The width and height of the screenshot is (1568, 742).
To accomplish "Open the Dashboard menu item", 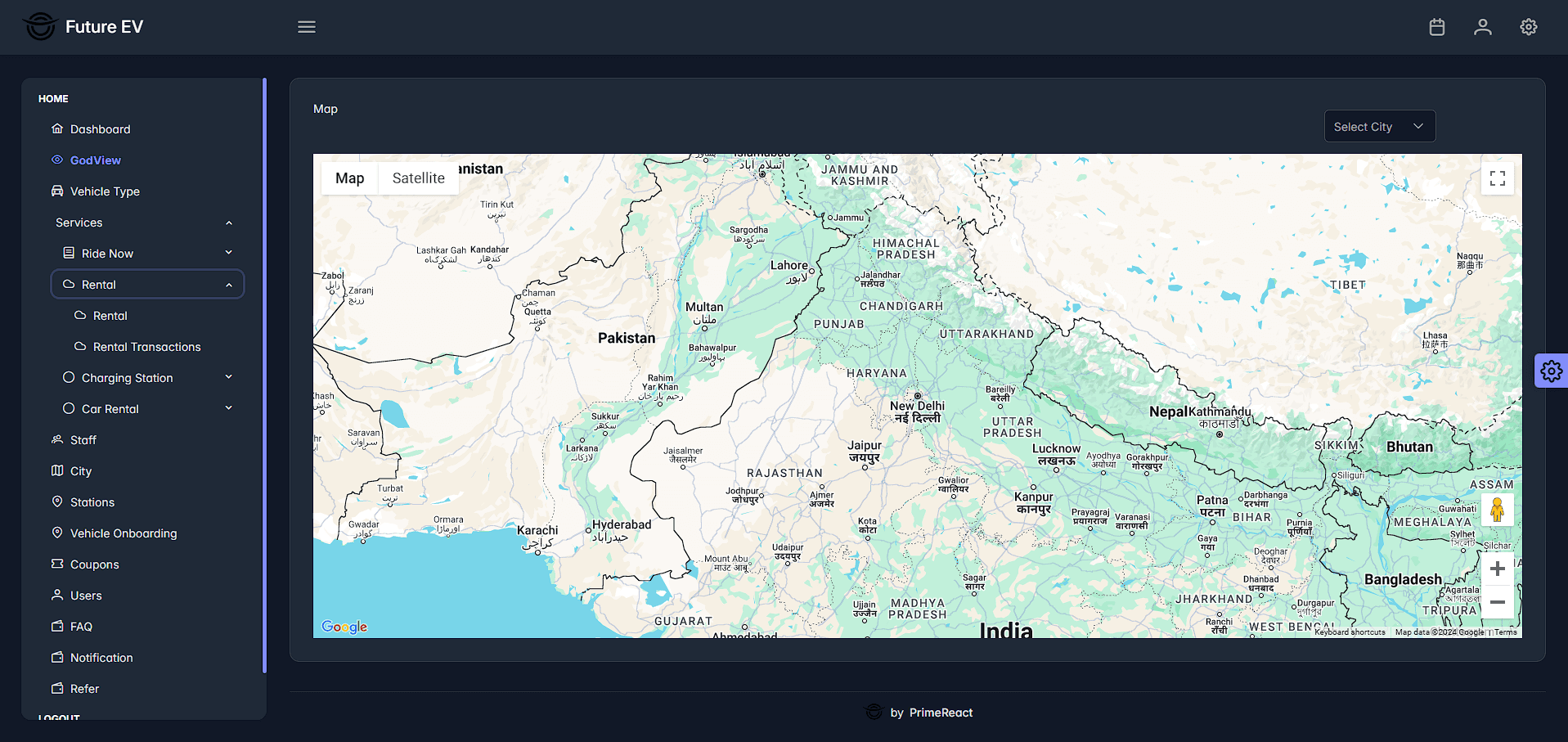I will (x=147, y=128).
